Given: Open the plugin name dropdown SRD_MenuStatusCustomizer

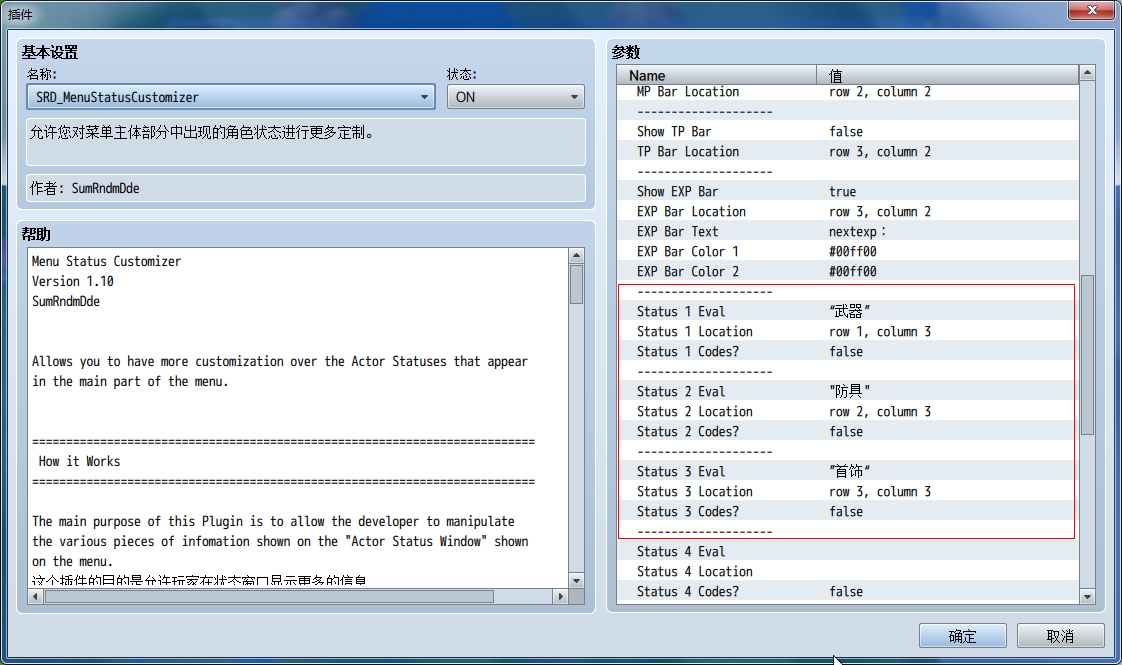Looking at the screenshot, I should click(x=230, y=97).
